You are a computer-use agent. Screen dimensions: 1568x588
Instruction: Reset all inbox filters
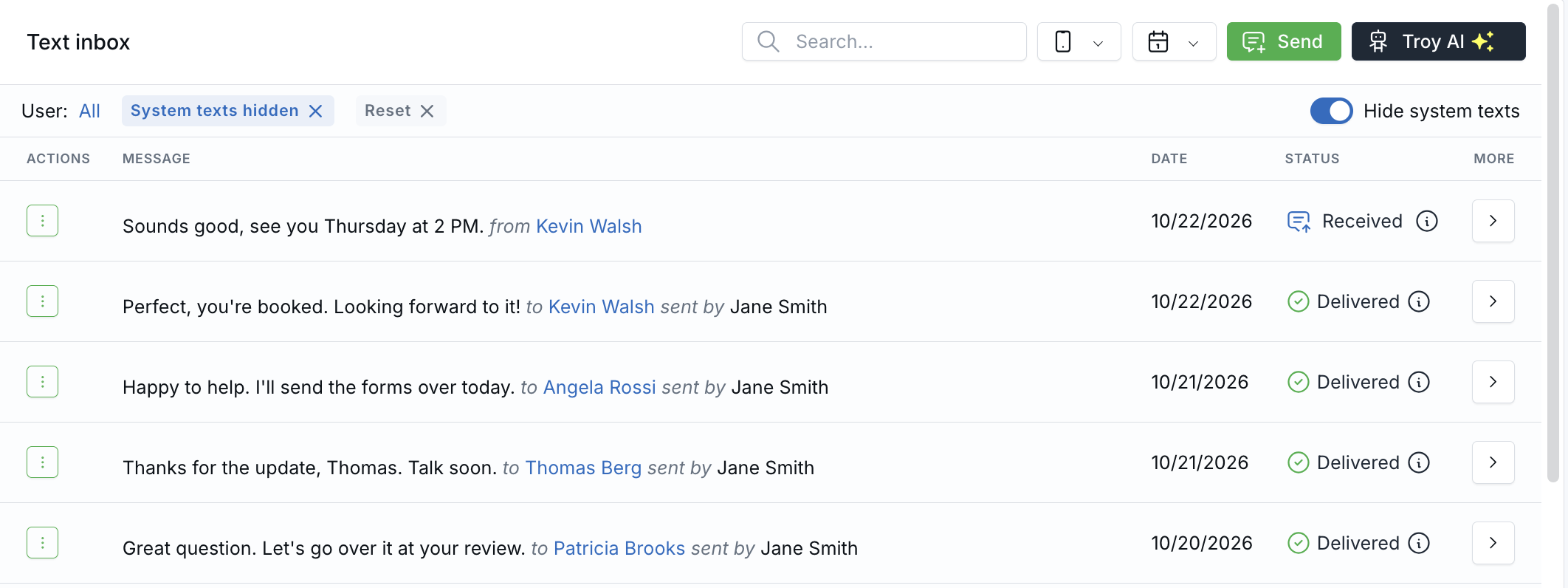tap(400, 111)
